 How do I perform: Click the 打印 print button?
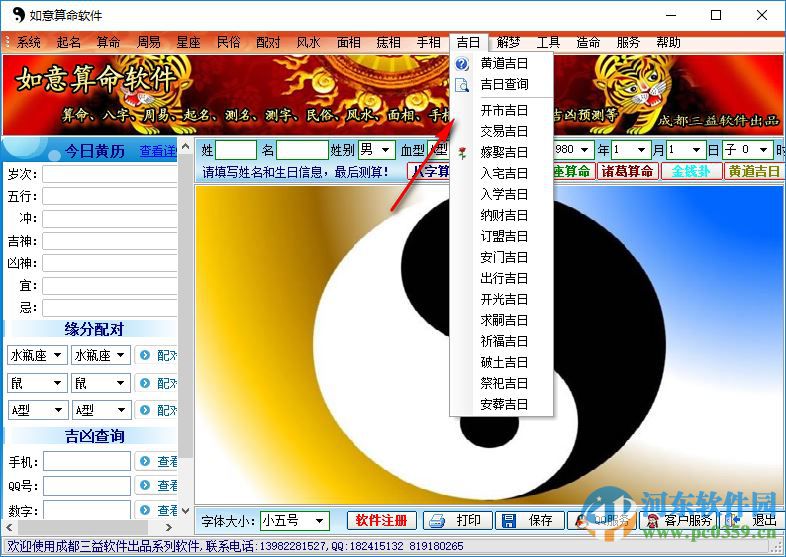pyautogui.click(x=458, y=521)
